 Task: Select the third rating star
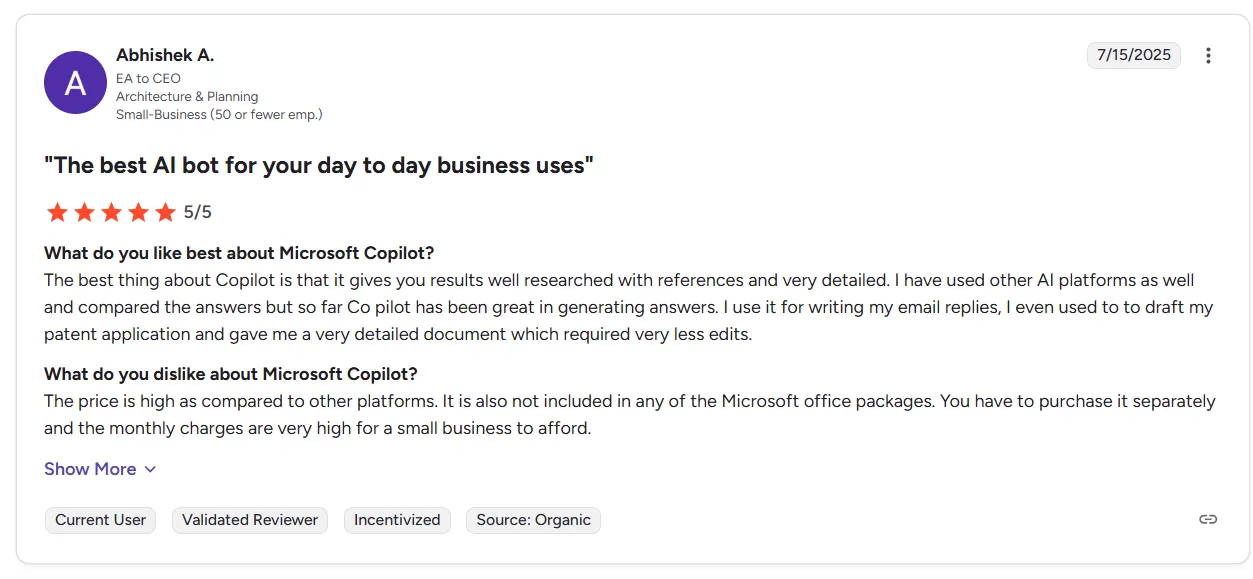coord(111,212)
